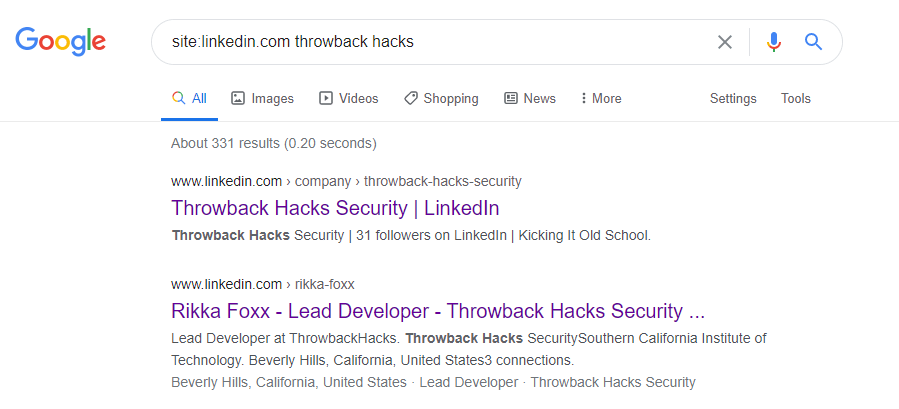Screen dimensions: 899x409
Task: Open the search Tools options
Action: point(796,98)
